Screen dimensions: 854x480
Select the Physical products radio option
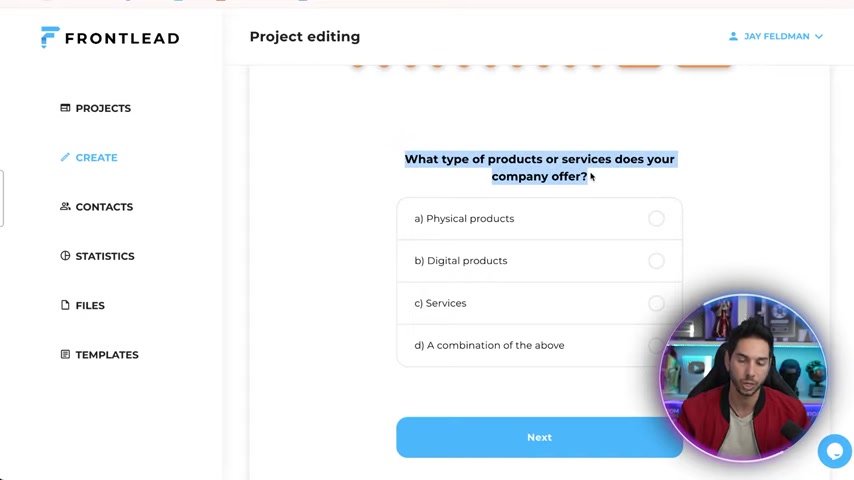[656, 218]
